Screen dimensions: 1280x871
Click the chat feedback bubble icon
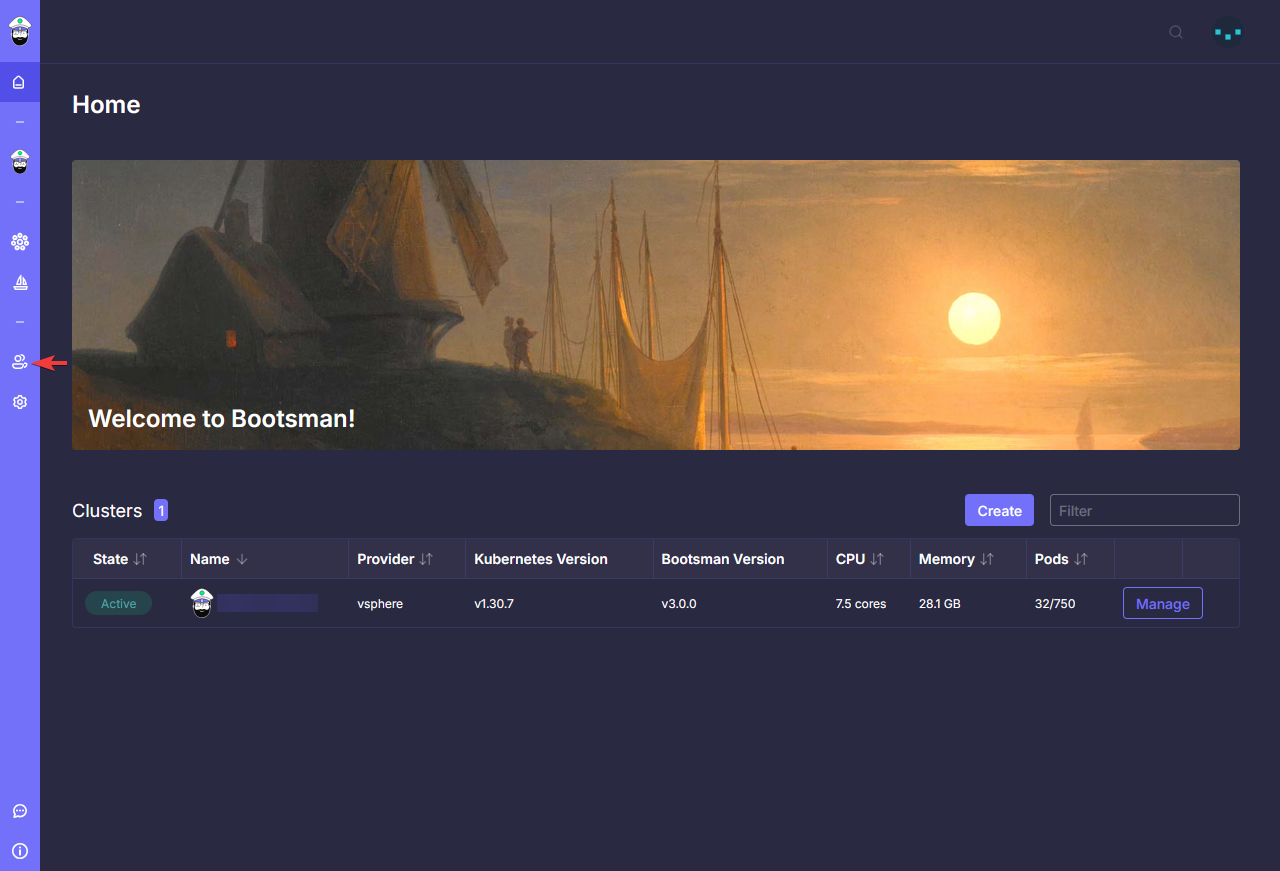[x=20, y=811]
